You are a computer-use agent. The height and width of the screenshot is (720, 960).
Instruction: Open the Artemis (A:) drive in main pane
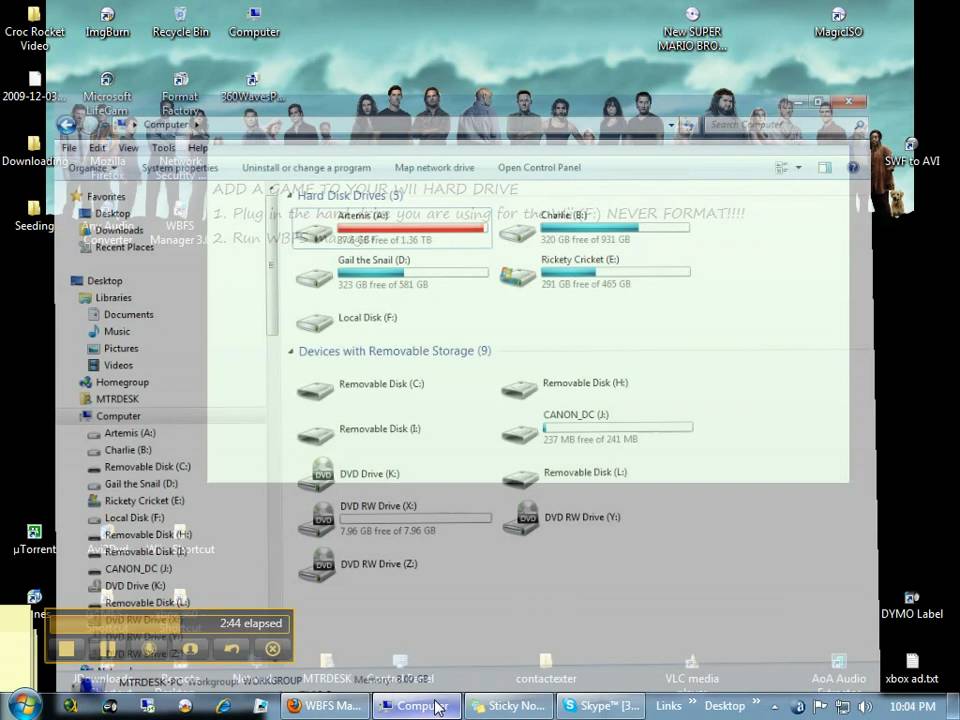pos(392,228)
